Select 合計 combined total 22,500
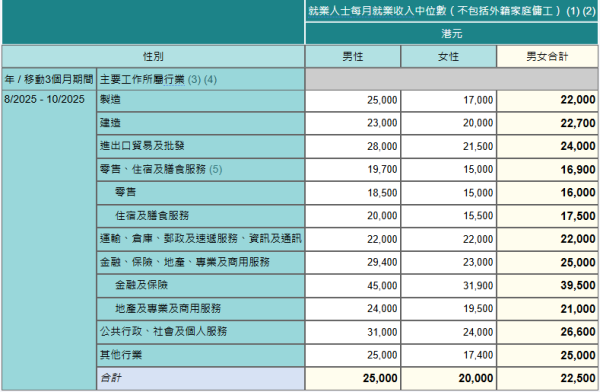 (547, 378)
